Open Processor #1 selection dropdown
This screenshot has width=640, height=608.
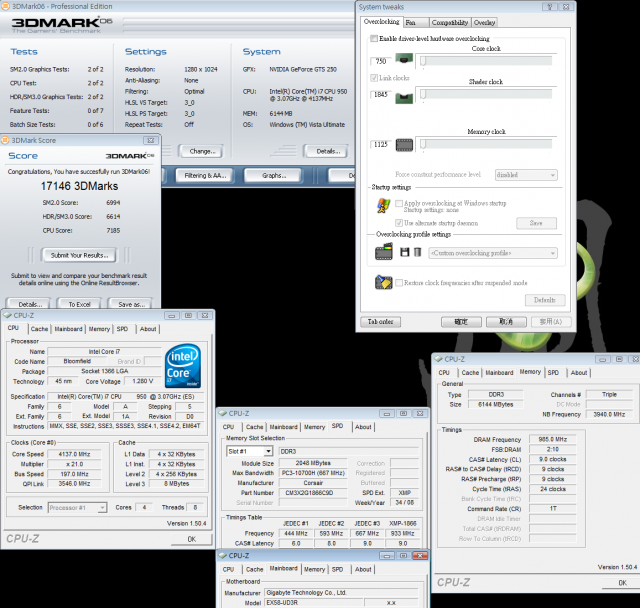click(x=78, y=508)
